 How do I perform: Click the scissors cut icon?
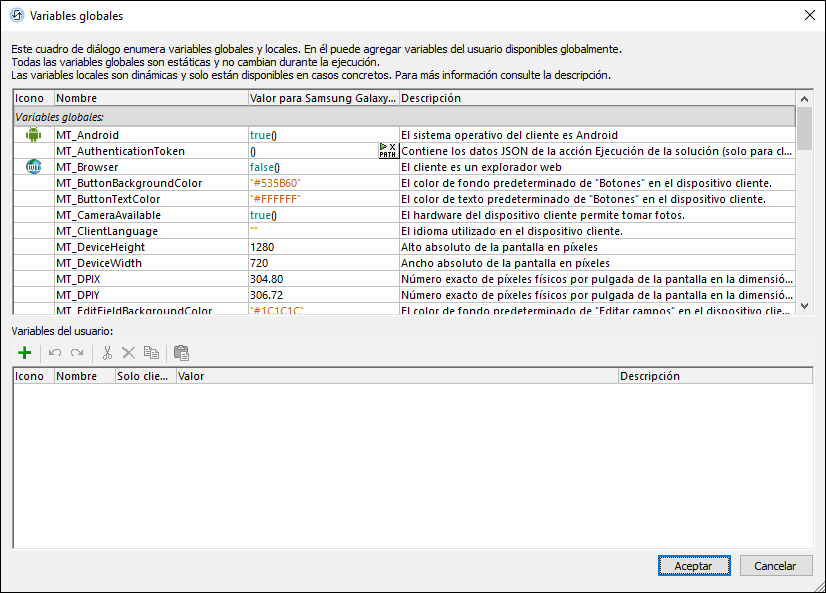pos(107,353)
